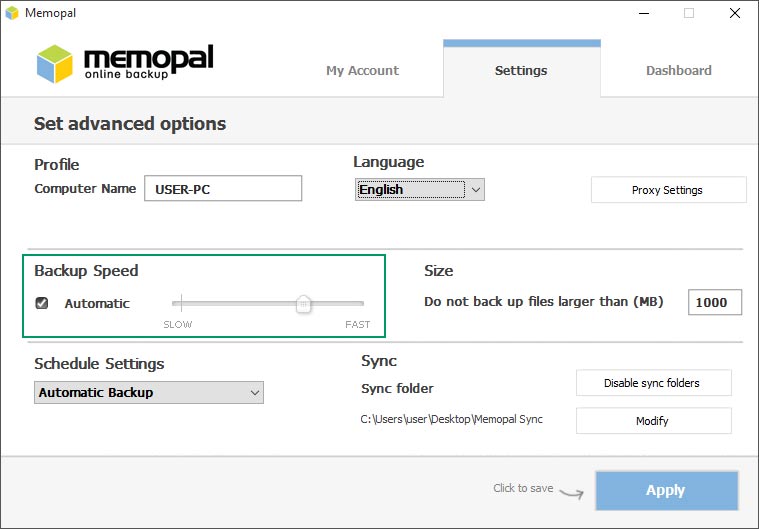759x529 pixels.
Task: Click the Memopal cube logo icon
Action: pos(55,63)
